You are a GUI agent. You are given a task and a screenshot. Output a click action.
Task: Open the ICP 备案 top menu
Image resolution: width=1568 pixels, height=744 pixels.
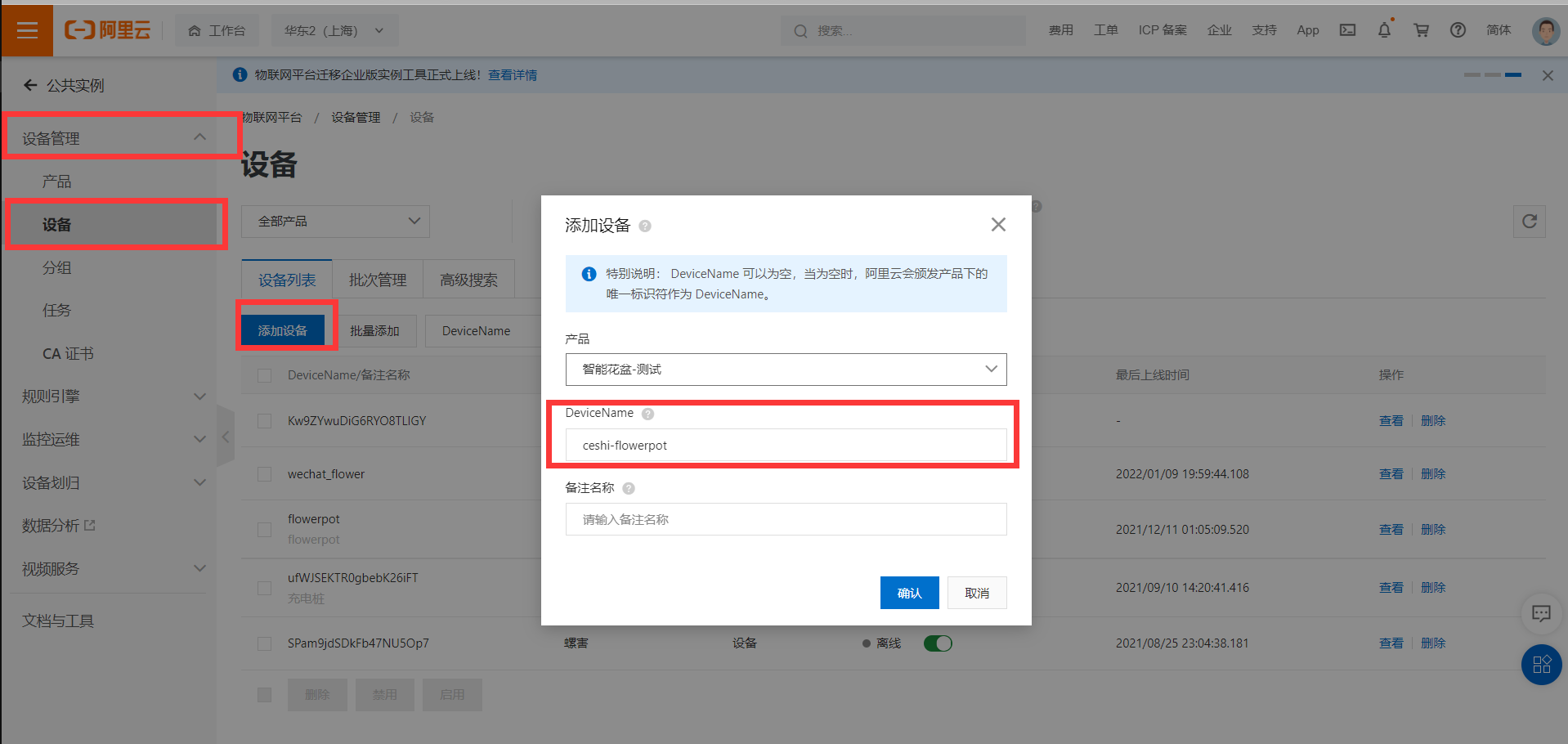coord(1163,30)
